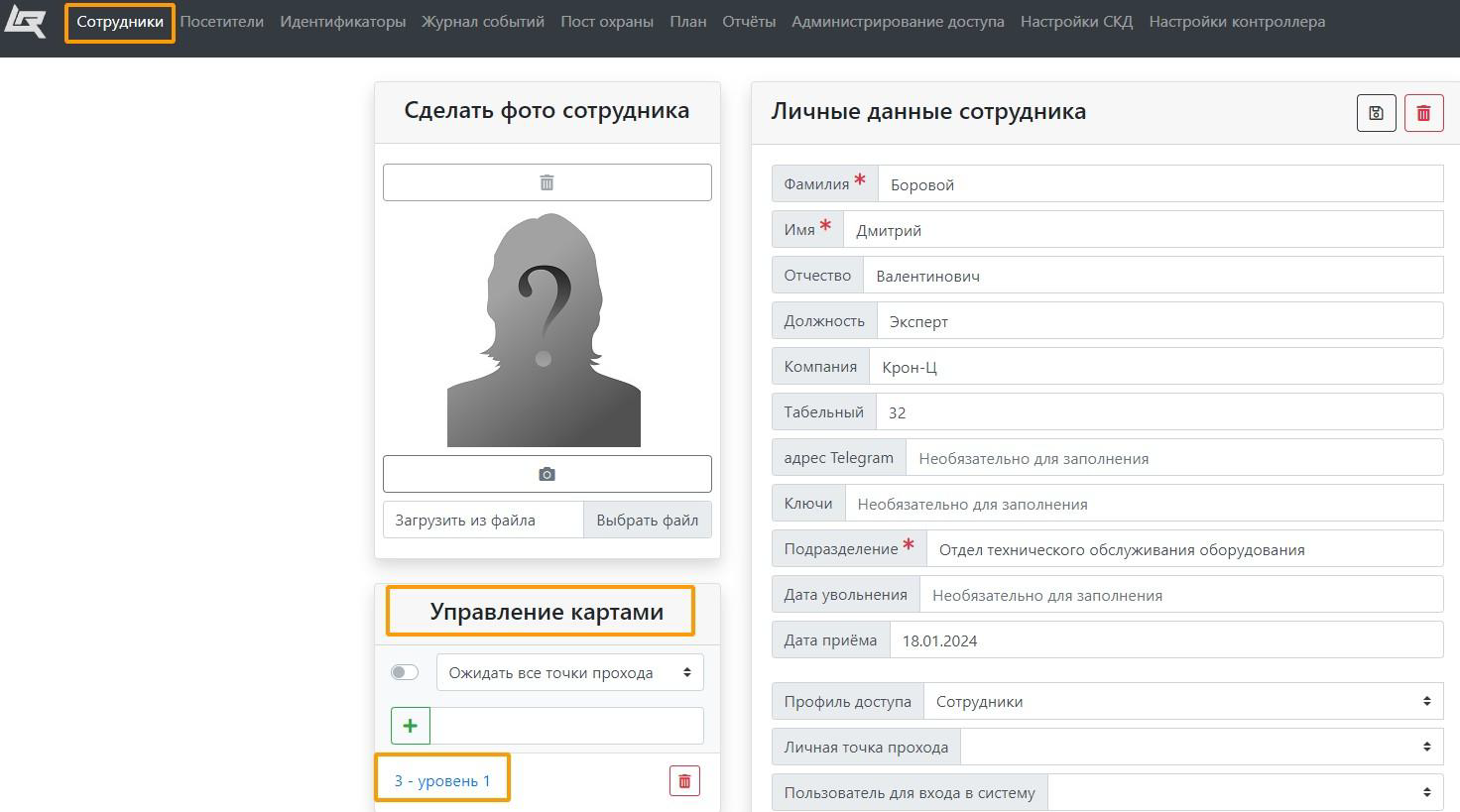Screen dimensions: 1460x812
Task: Expand the Профиль доступа dropdown
Action: point(1182,702)
